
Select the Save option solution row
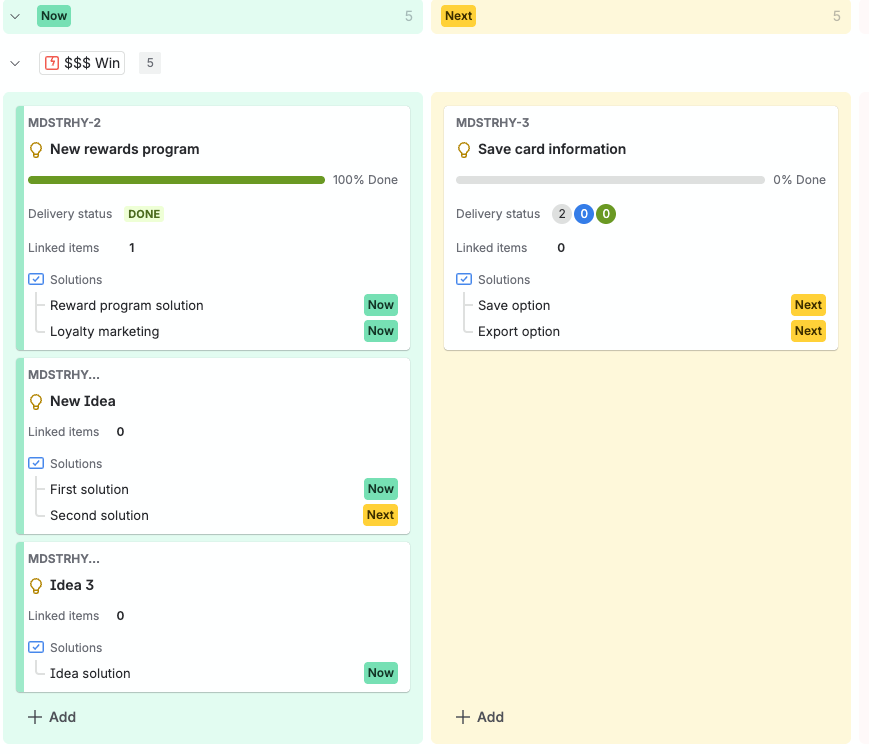[x=641, y=305]
